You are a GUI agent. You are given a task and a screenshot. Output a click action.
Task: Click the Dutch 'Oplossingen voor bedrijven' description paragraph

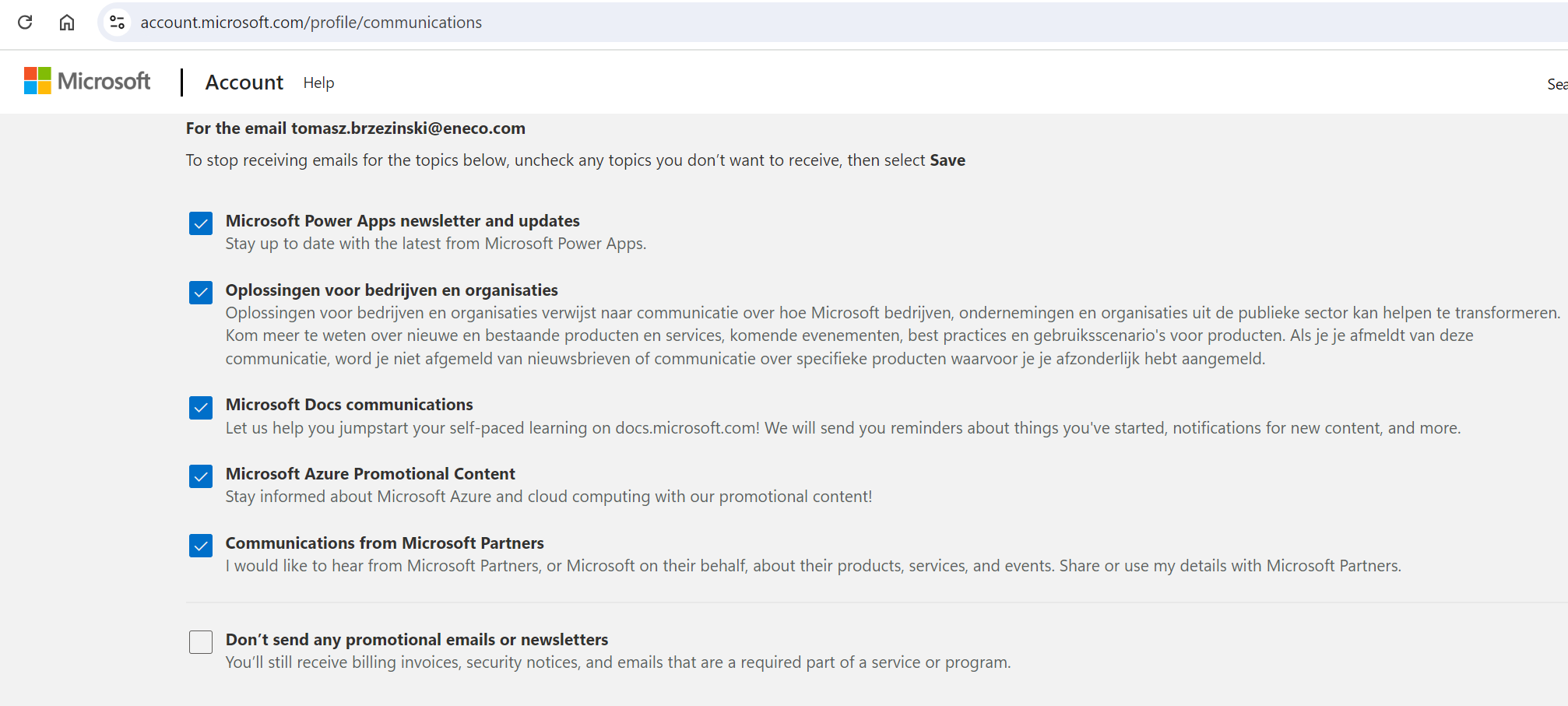(893, 335)
